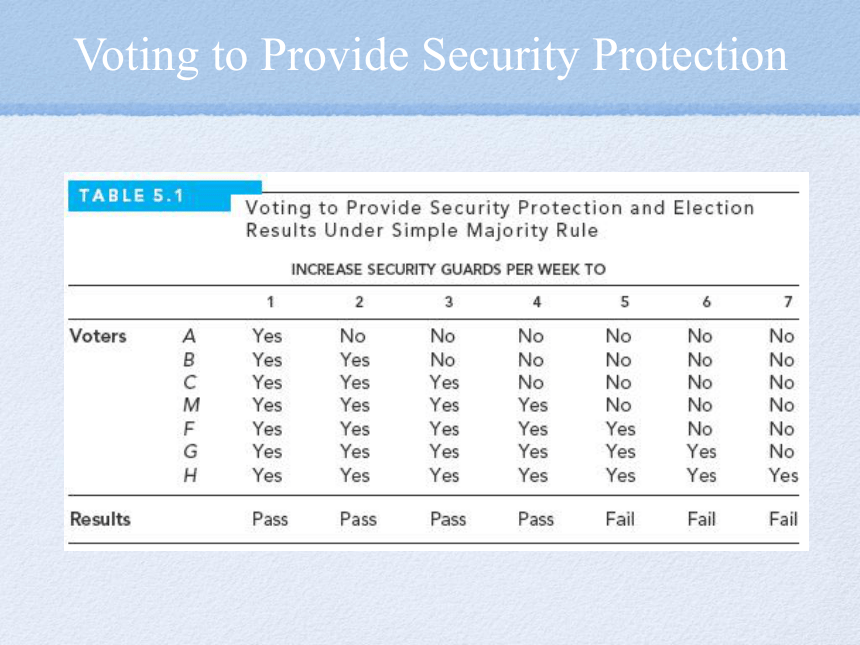Screen dimensions: 860x645
Task: Click the 'Fail' result under column 5
Action: pyautogui.click(x=620, y=519)
